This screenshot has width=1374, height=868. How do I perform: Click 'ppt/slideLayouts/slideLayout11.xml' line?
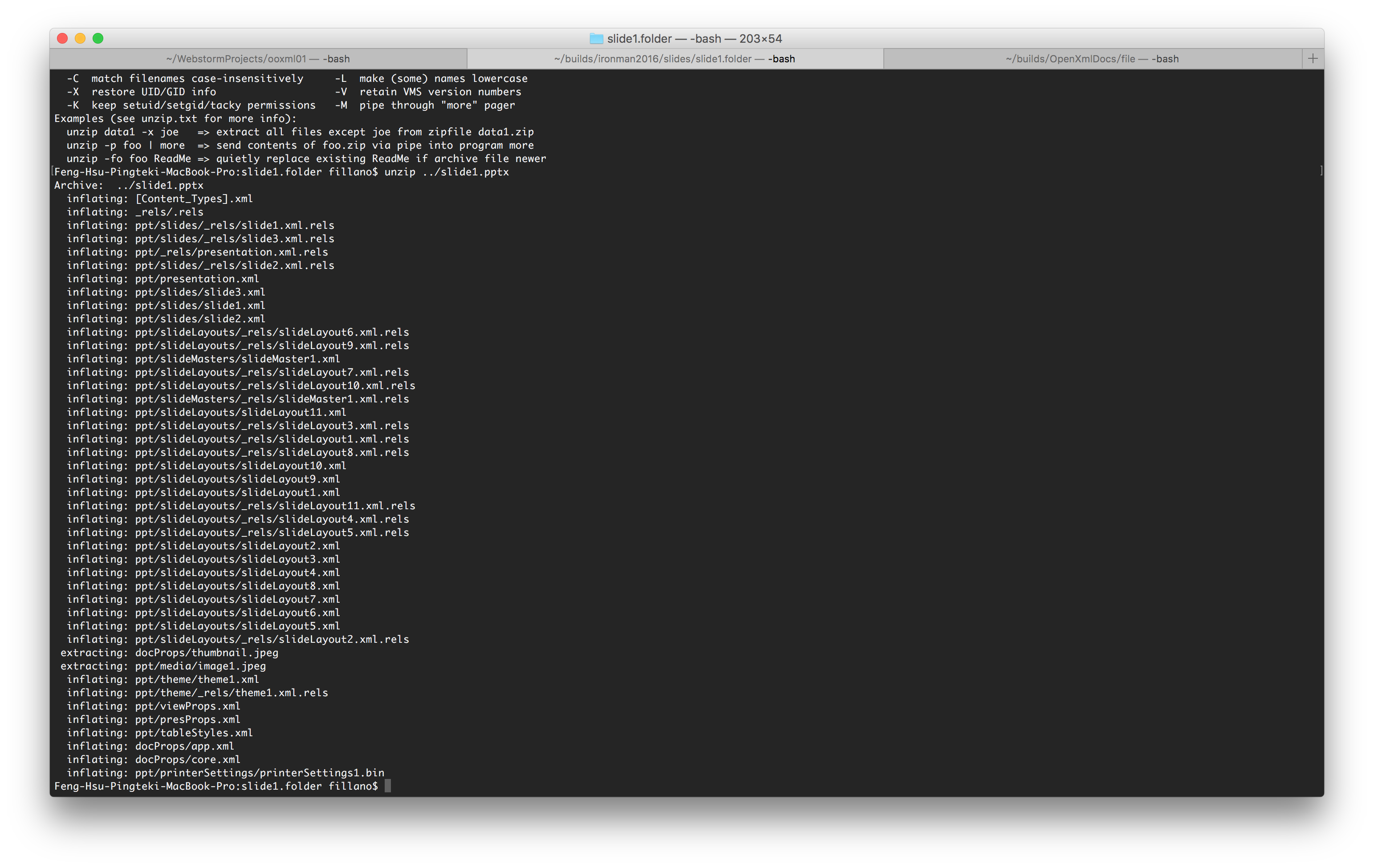pyautogui.click(x=207, y=412)
